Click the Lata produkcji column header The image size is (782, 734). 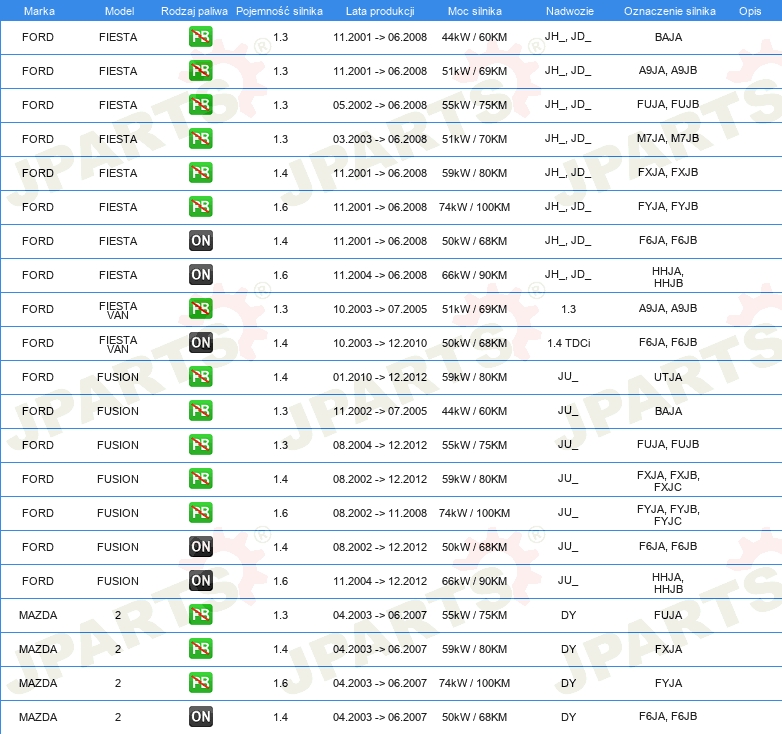[380, 11]
